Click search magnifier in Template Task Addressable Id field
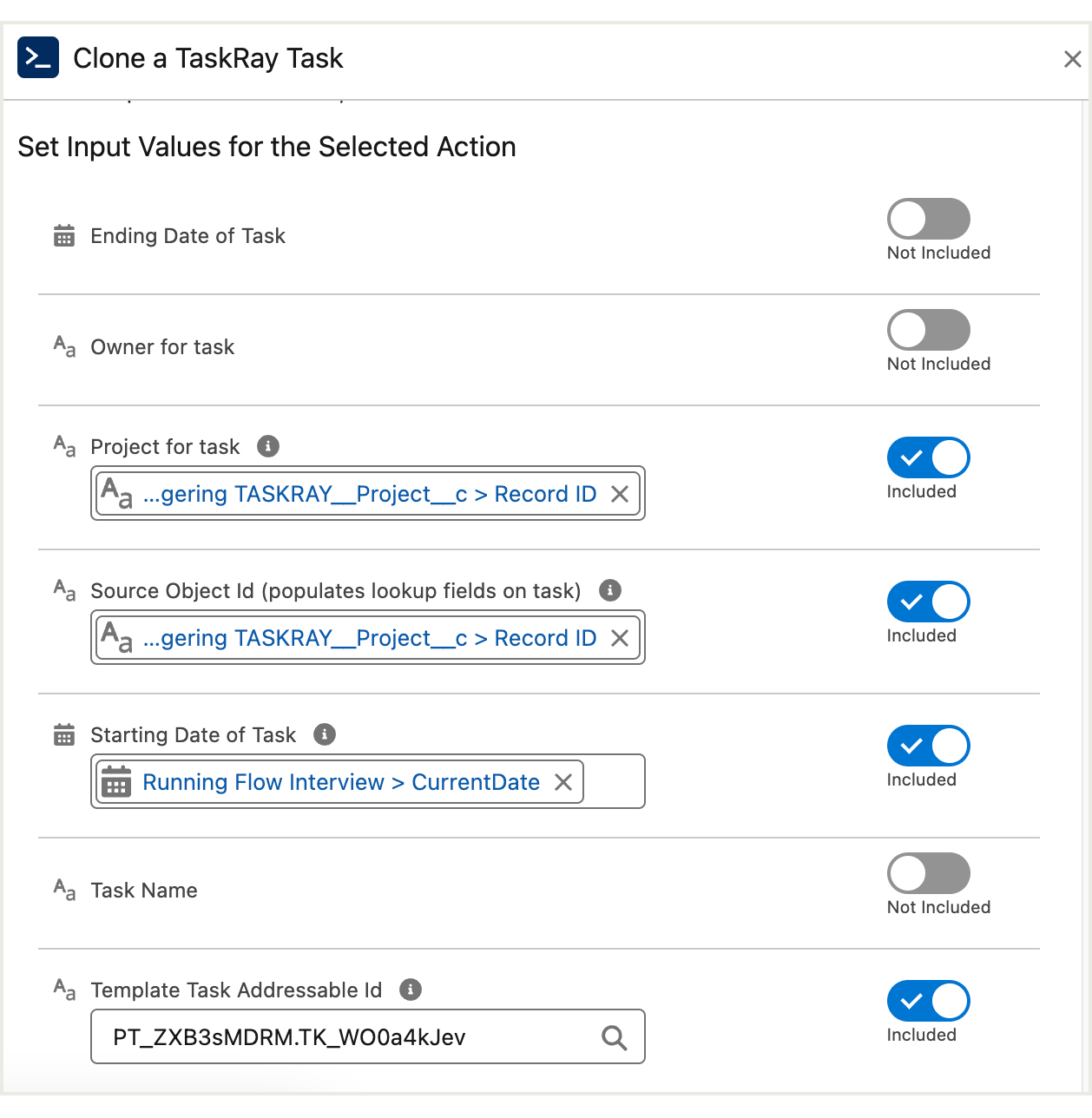 (614, 1037)
